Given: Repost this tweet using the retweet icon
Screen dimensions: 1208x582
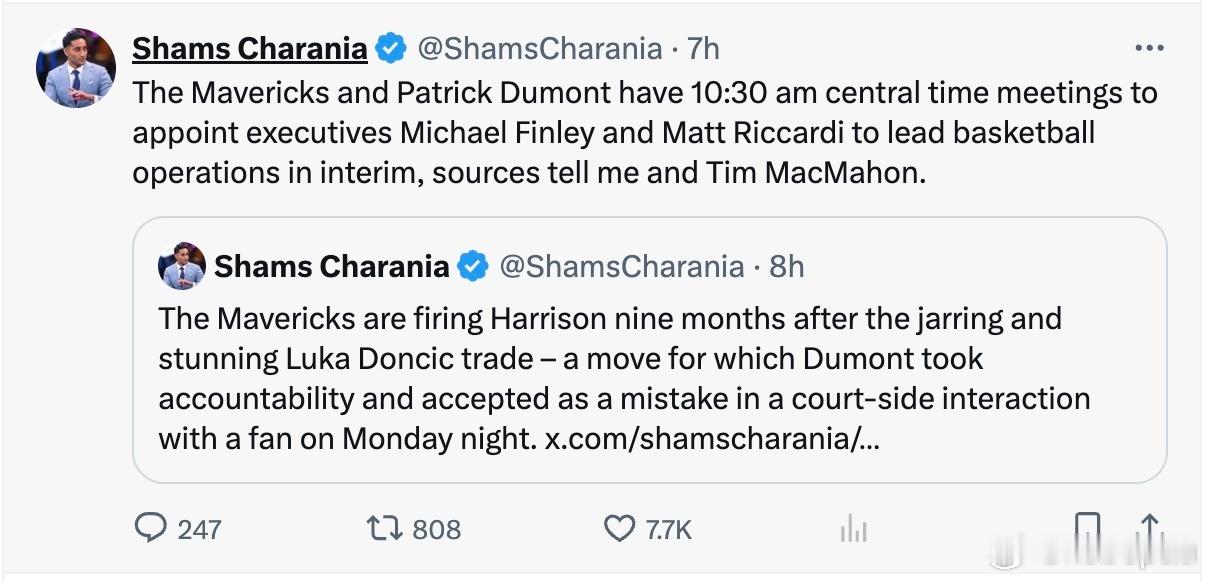Looking at the screenshot, I should click(x=386, y=528).
